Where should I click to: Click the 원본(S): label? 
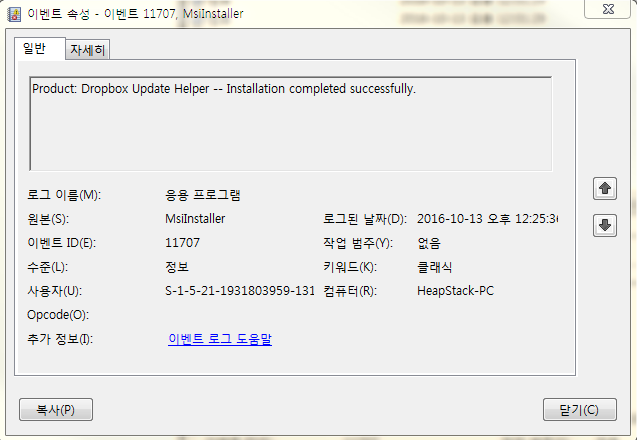pos(48,219)
